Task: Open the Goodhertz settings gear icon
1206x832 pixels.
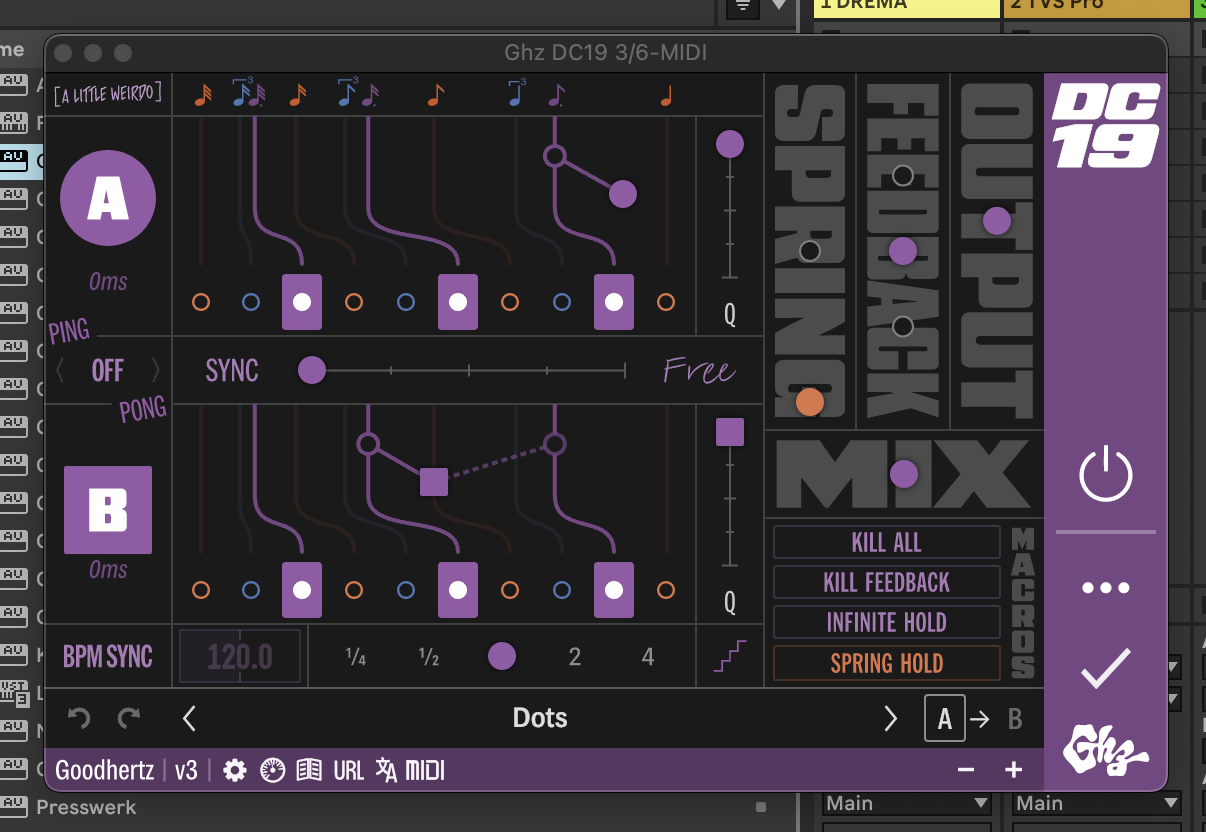Action: click(234, 770)
